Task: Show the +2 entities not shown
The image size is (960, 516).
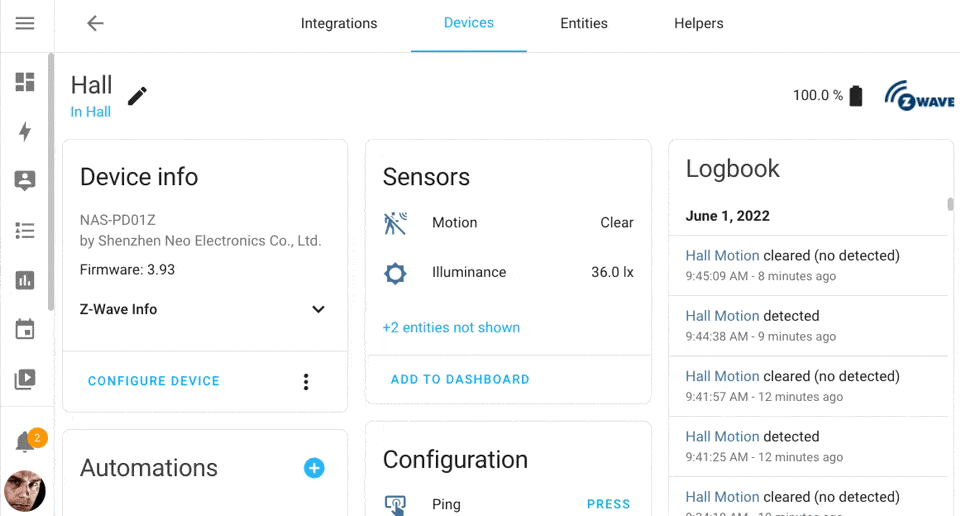Action: [x=451, y=328]
